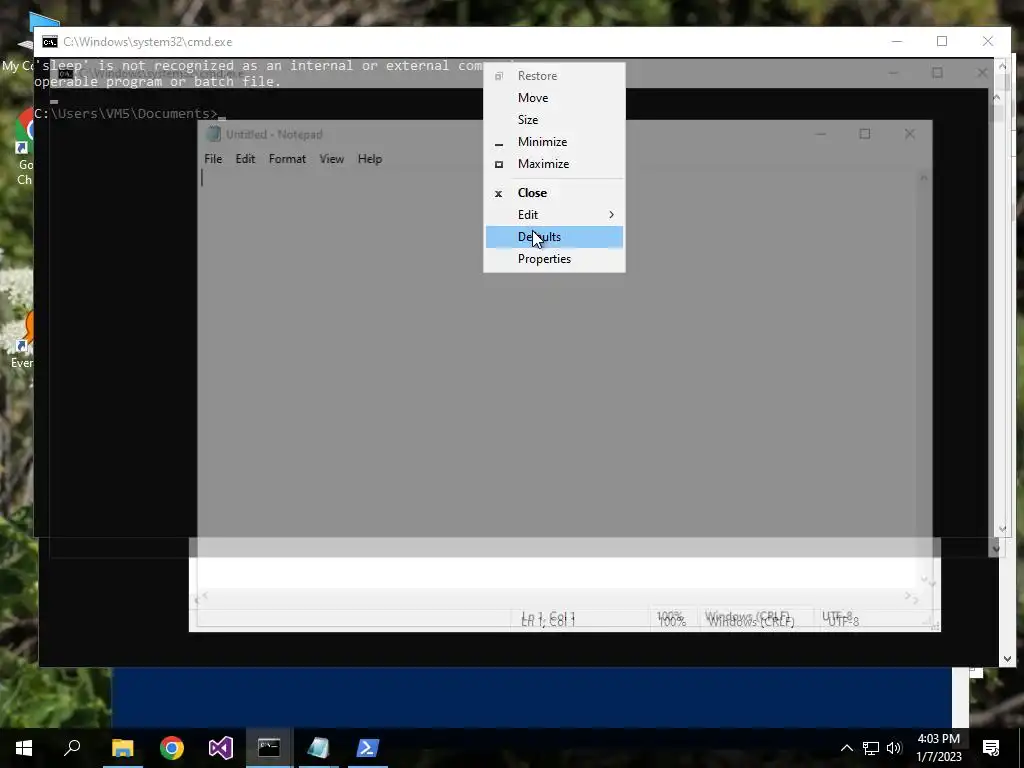Click the Notepad title bar icon
The height and width of the screenshot is (768, 1024).
point(213,135)
